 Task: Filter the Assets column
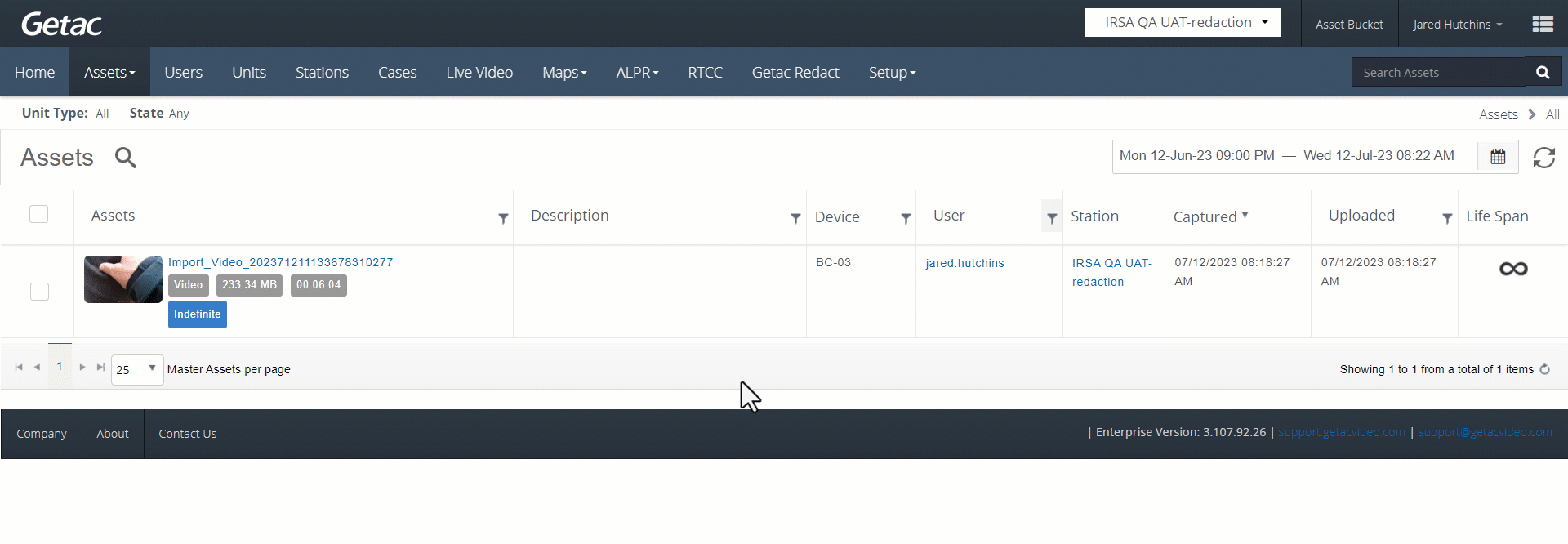coord(503,218)
